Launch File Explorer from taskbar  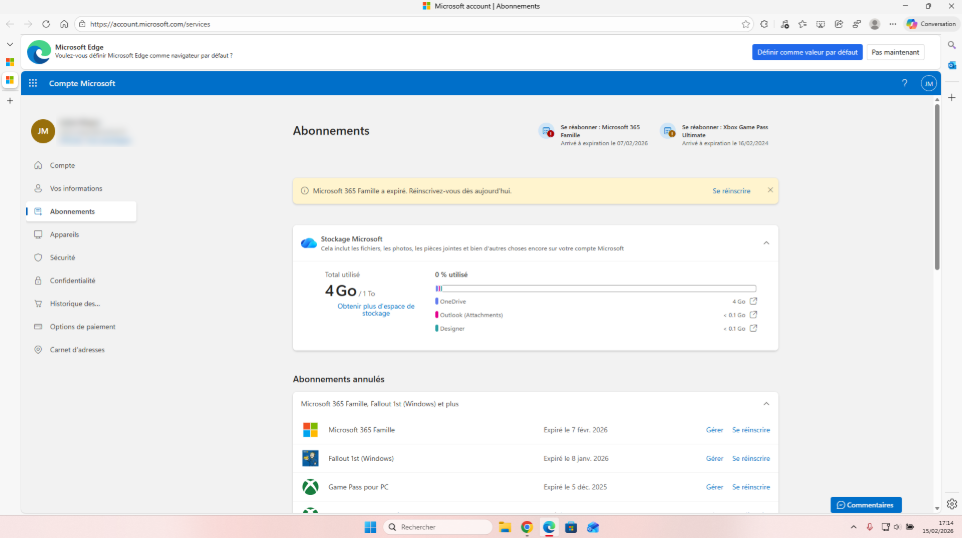(x=504, y=527)
